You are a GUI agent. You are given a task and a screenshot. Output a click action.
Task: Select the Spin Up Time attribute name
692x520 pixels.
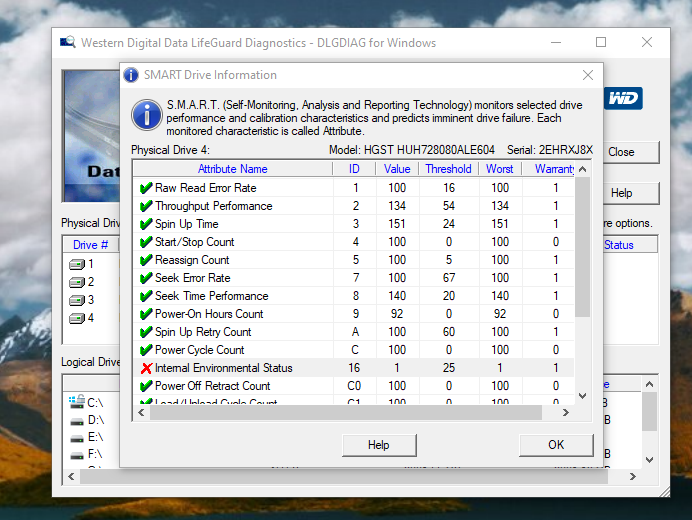187,224
